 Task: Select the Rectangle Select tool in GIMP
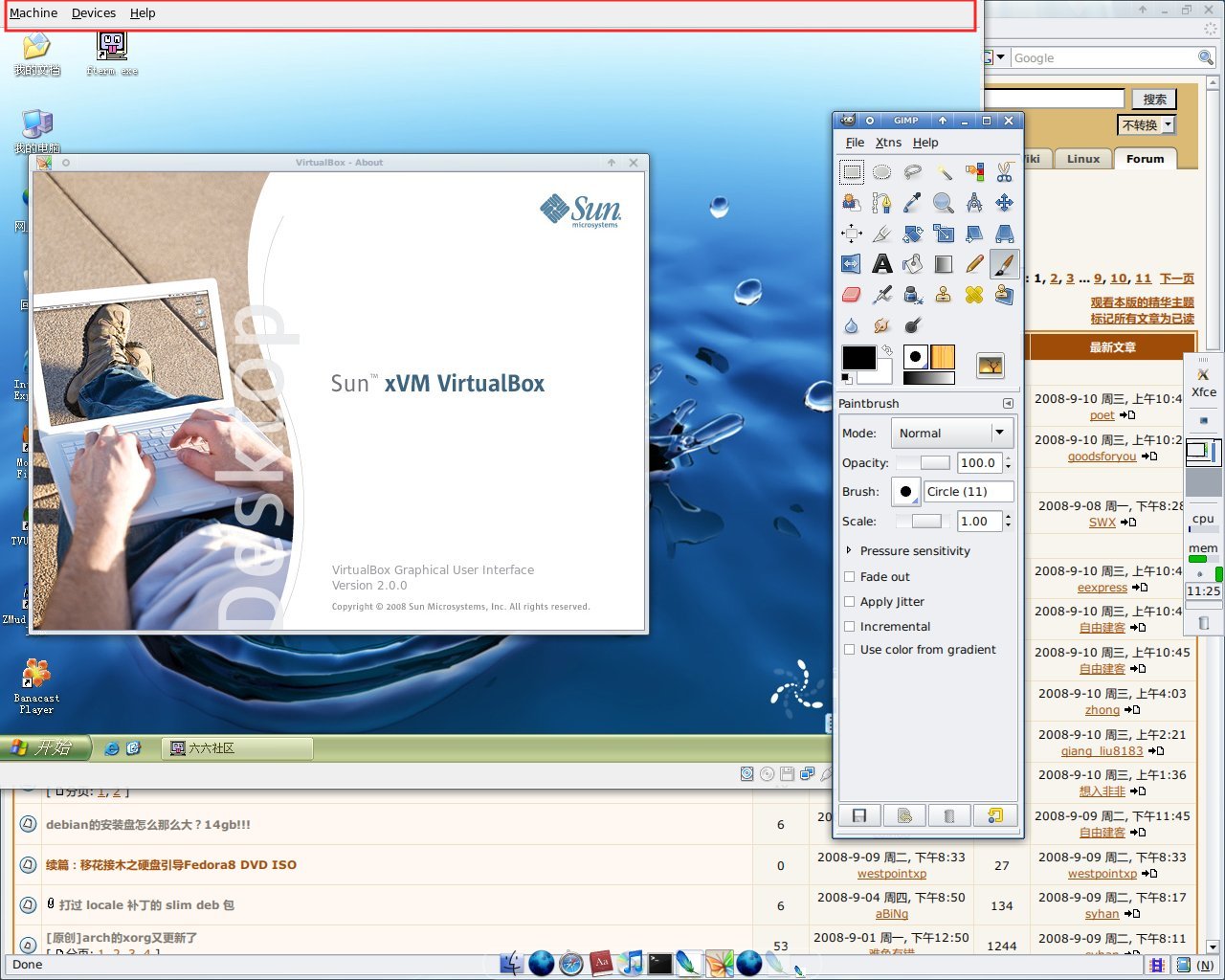[852, 172]
